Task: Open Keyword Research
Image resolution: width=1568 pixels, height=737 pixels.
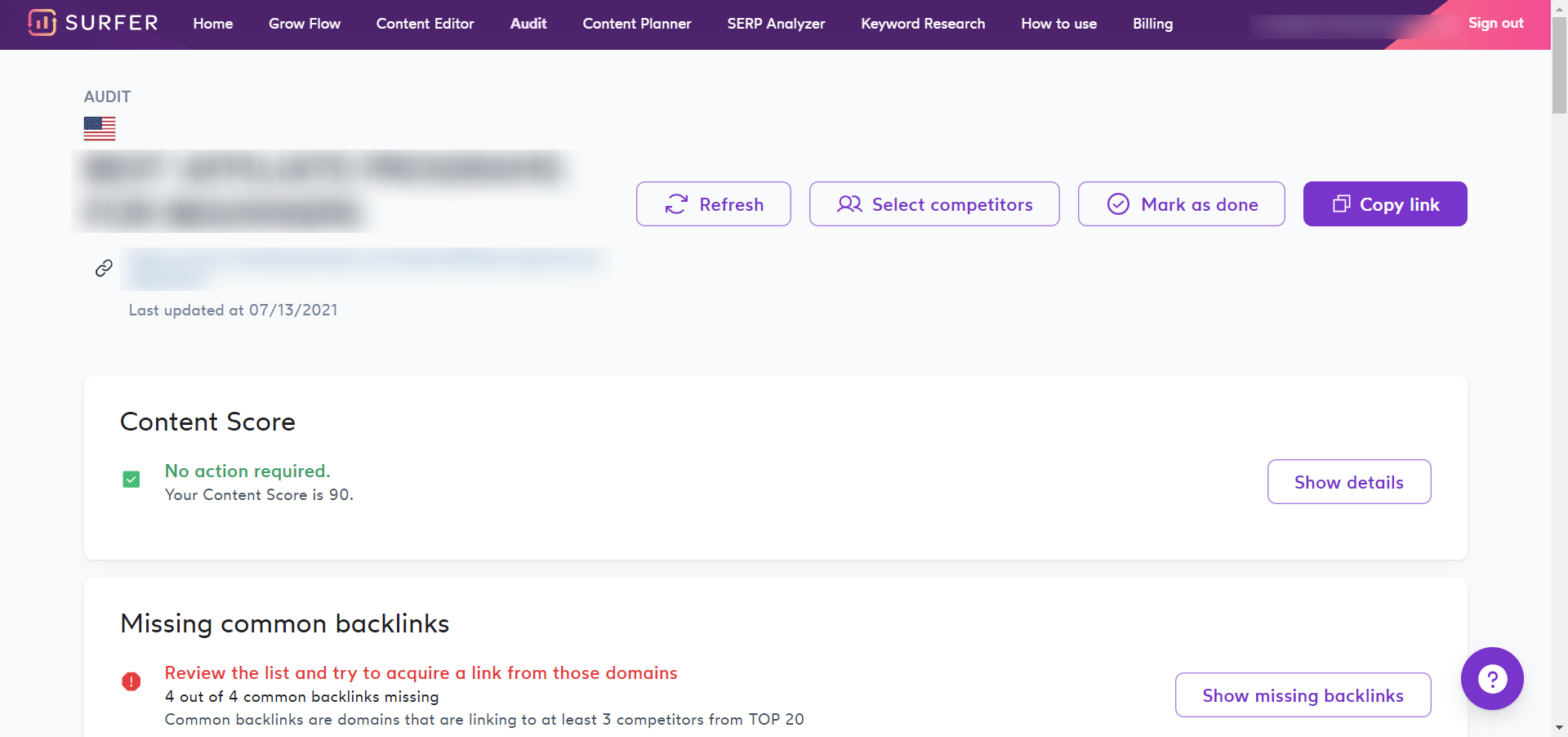Action: pos(923,24)
